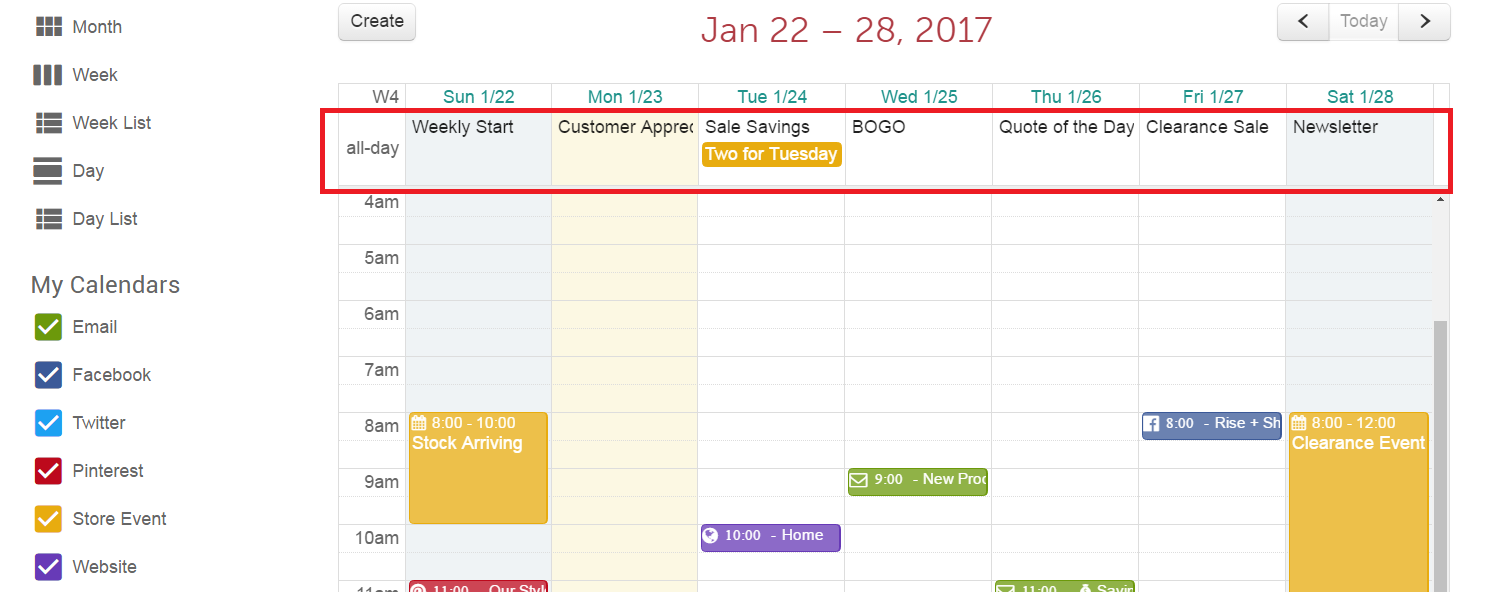Open the 9:00 New Product email event
Image resolution: width=1493 pixels, height=592 pixels.
(918, 481)
